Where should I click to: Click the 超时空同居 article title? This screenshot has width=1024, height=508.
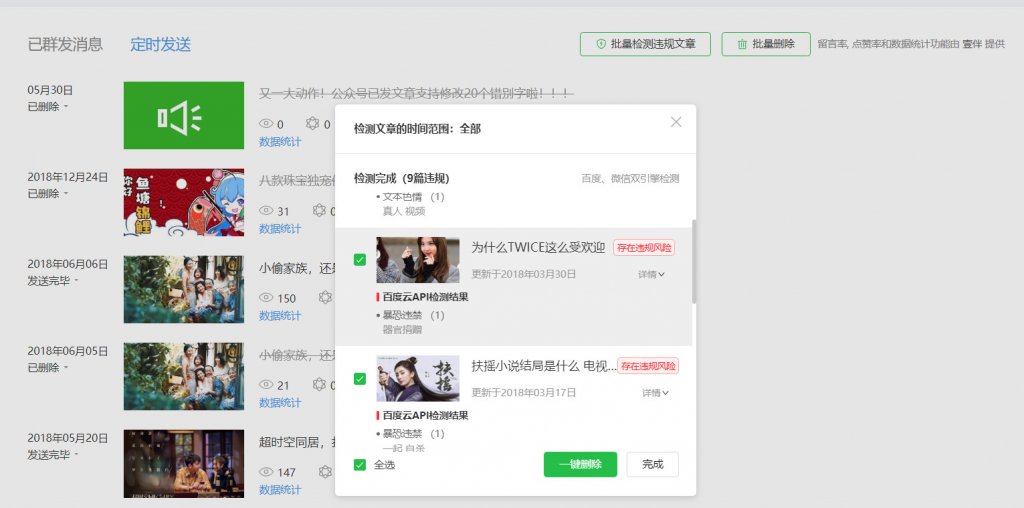tap(297, 441)
